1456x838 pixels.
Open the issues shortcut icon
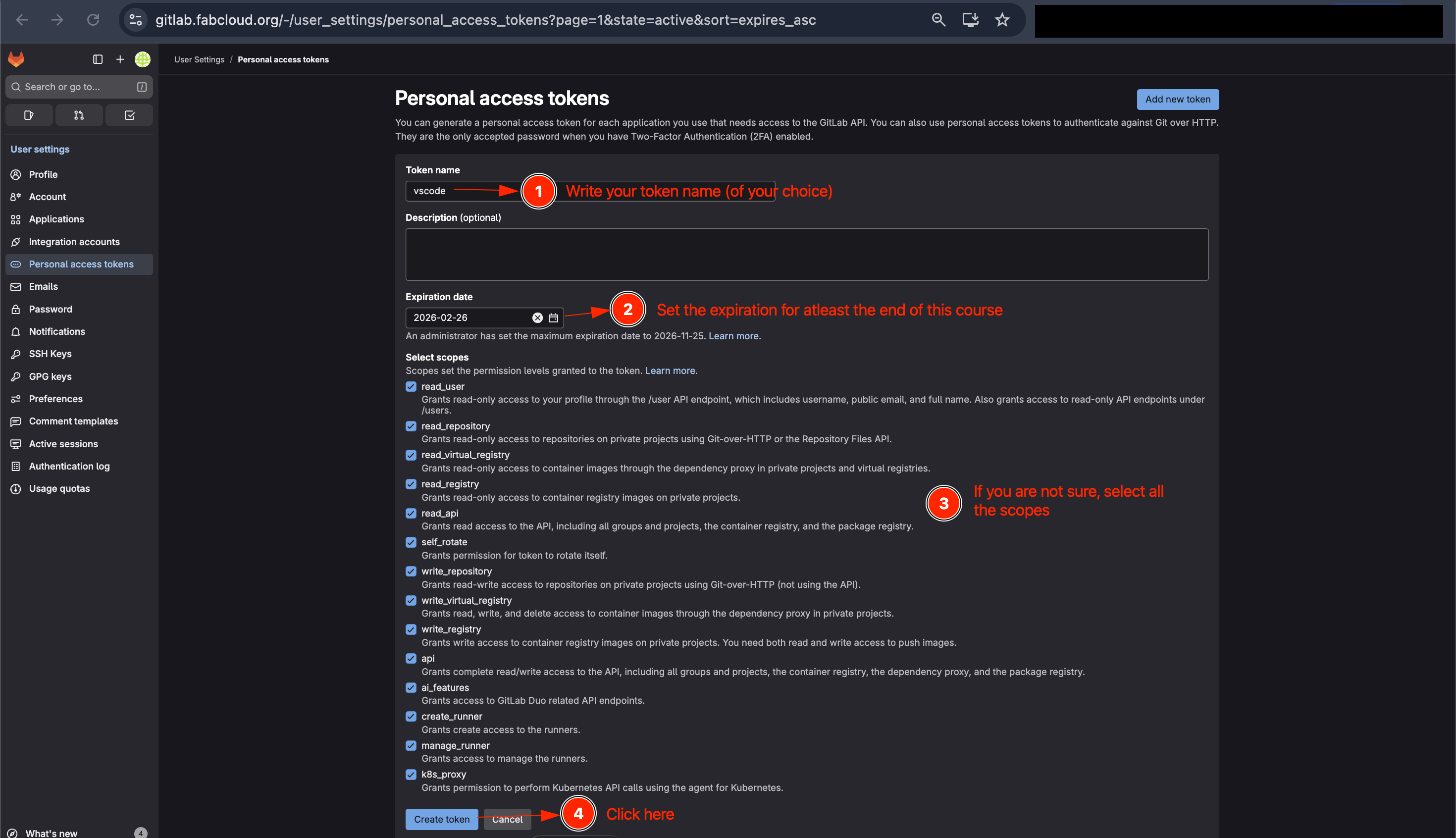tap(29, 114)
